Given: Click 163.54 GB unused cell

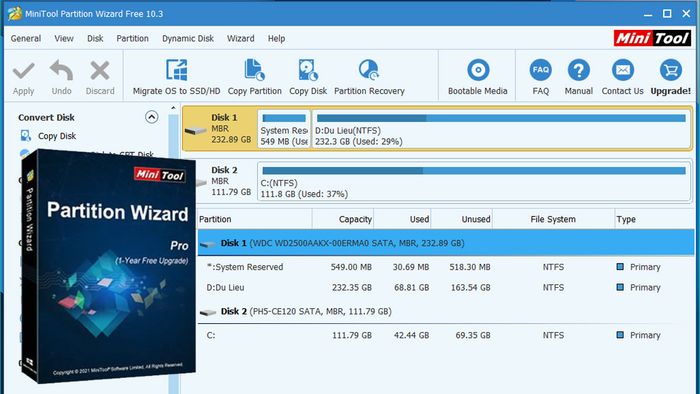Looking at the screenshot, I should pyautogui.click(x=471, y=287).
